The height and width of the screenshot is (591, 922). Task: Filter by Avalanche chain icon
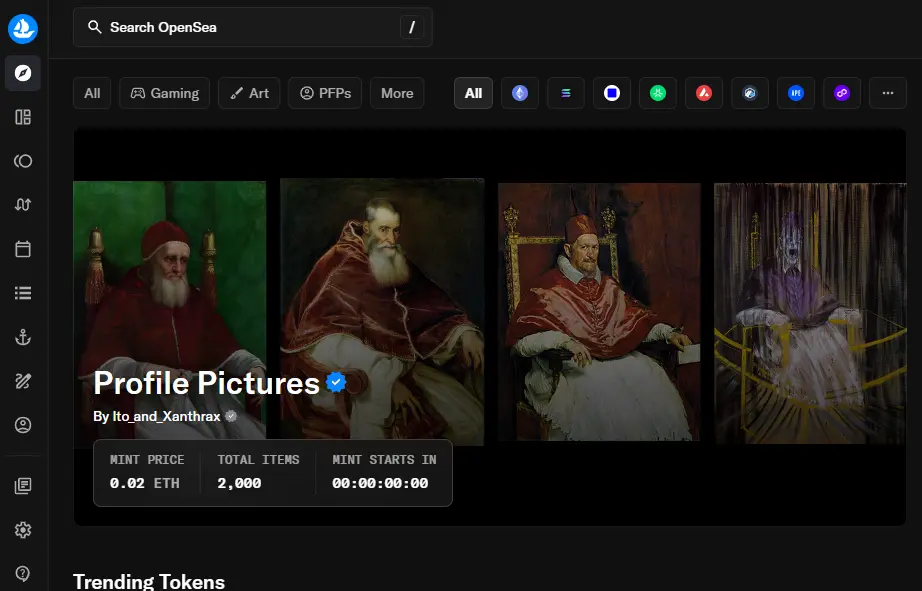(x=704, y=93)
